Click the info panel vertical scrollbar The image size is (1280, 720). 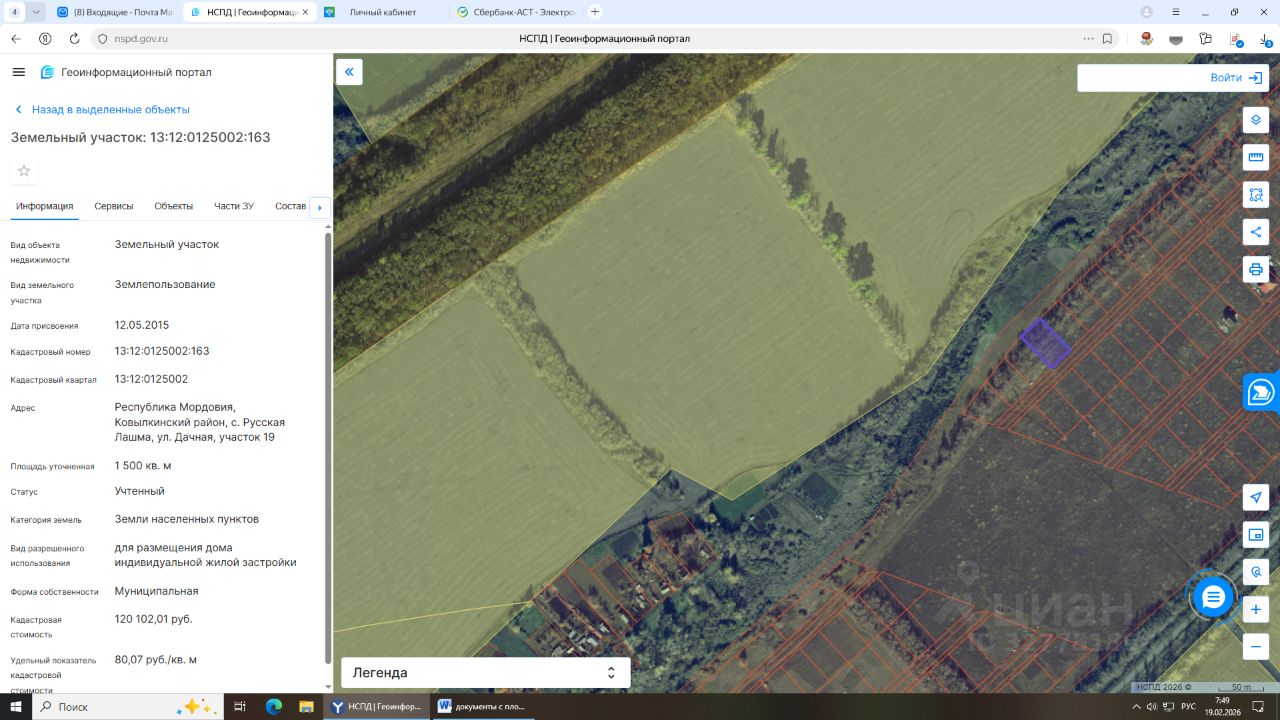[328, 446]
